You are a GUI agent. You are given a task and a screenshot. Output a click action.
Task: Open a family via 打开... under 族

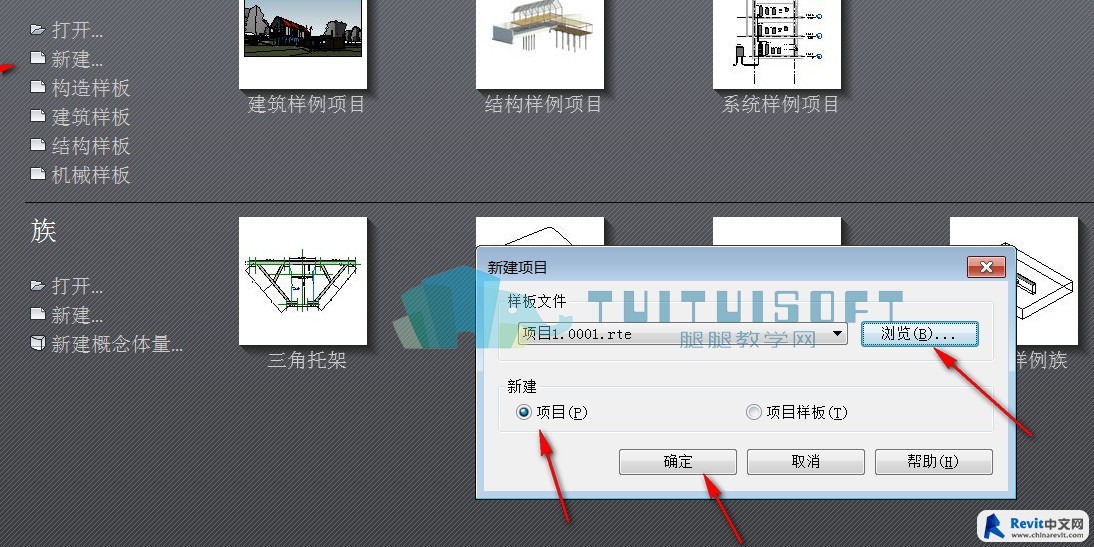77,286
